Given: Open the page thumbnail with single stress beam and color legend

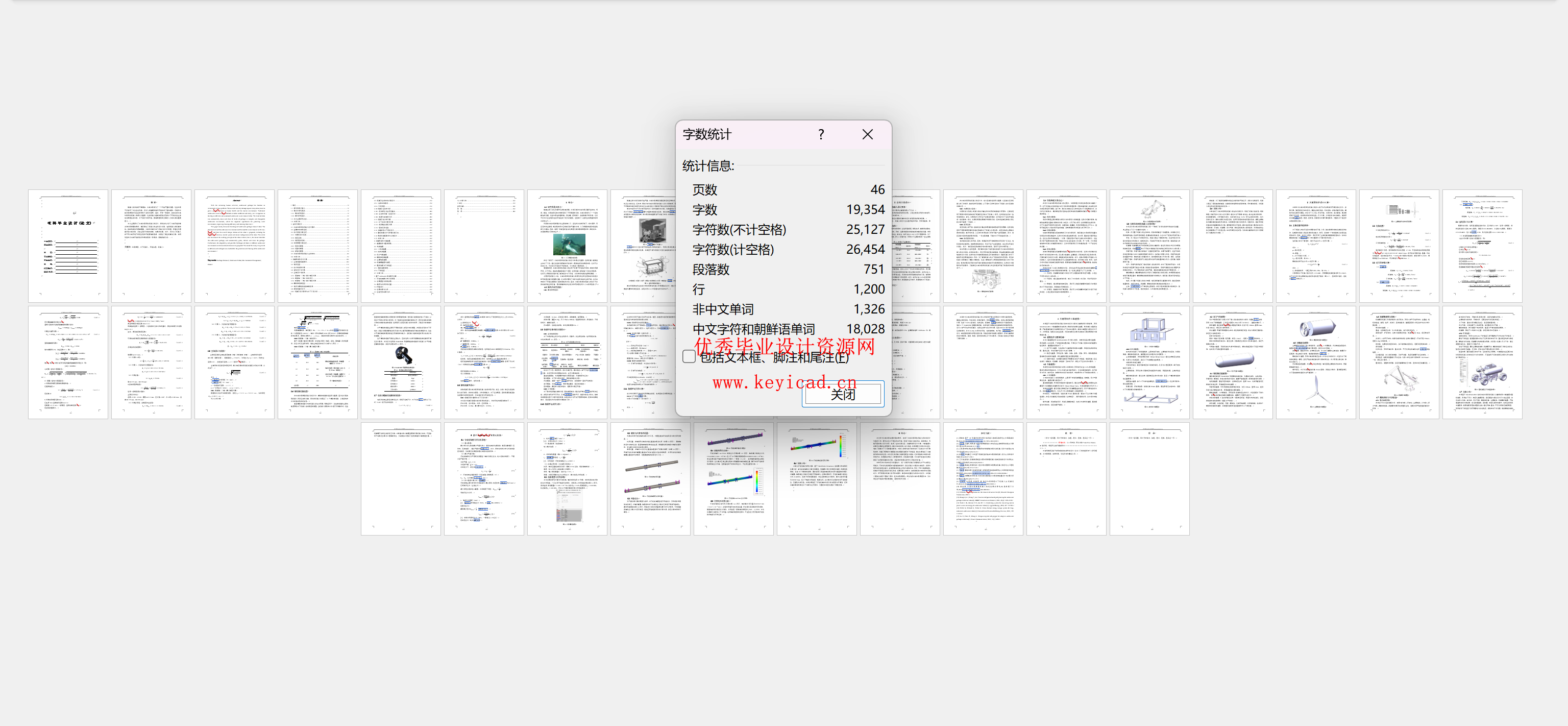Looking at the screenshot, I should click(x=817, y=479).
